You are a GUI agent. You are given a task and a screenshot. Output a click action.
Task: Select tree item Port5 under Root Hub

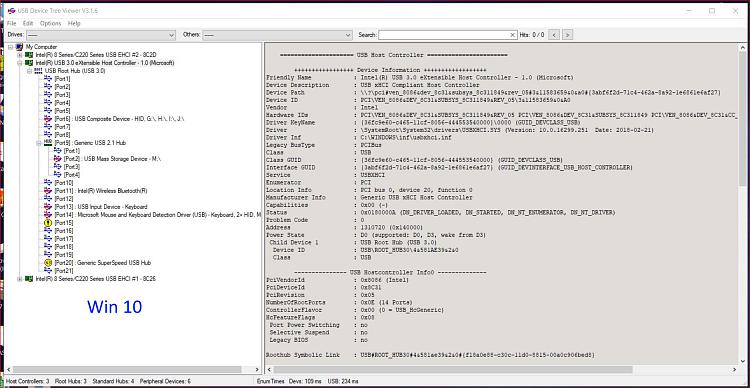tap(62, 111)
